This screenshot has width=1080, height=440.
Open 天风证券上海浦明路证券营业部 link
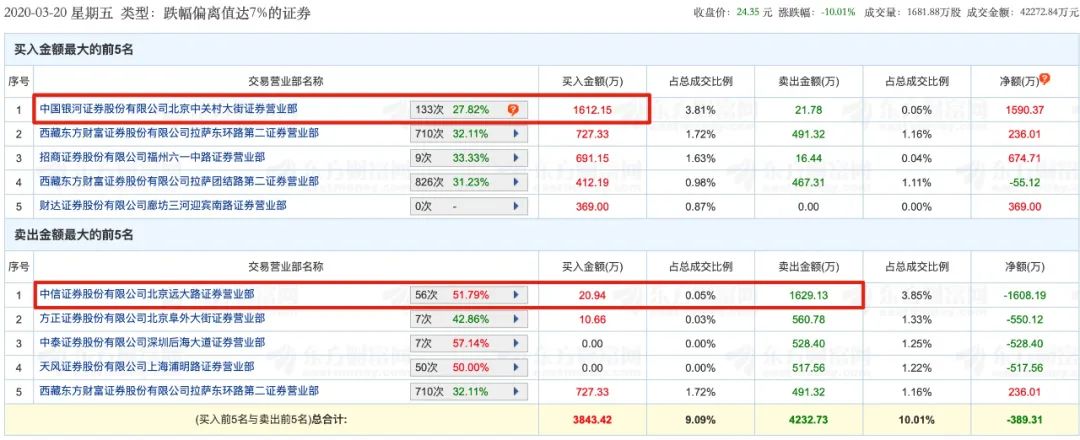point(147,366)
